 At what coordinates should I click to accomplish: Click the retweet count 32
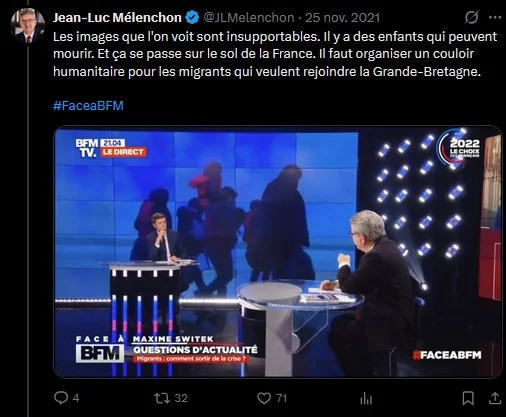coord(181,398)
